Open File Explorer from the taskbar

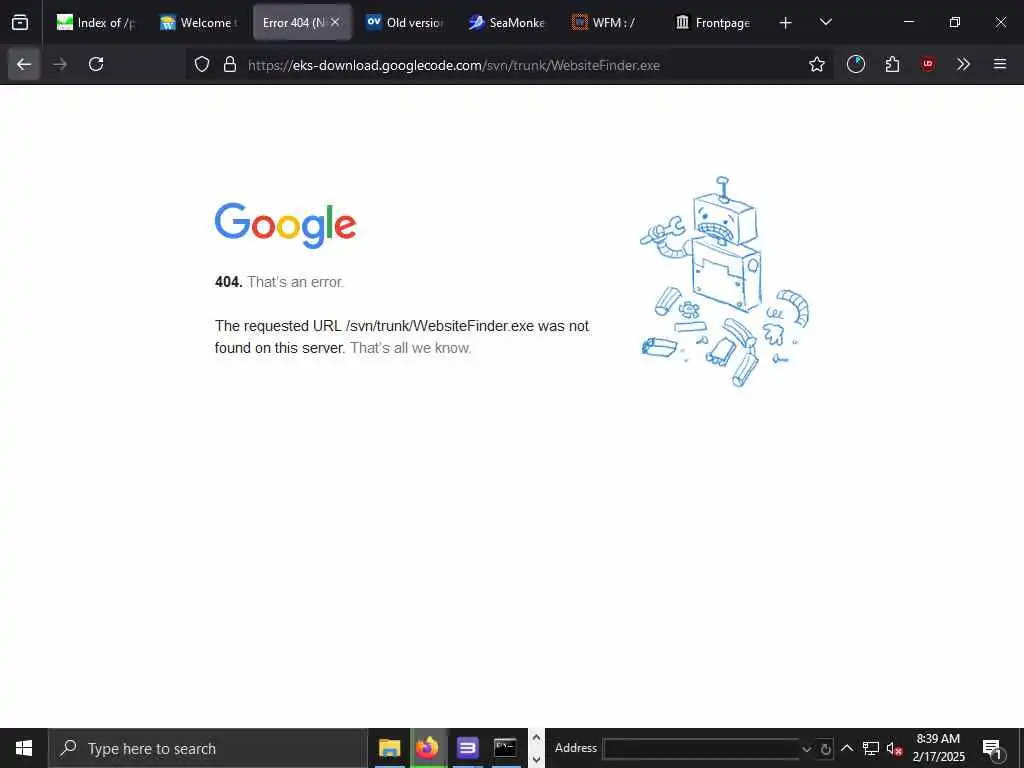click(390, 748)
